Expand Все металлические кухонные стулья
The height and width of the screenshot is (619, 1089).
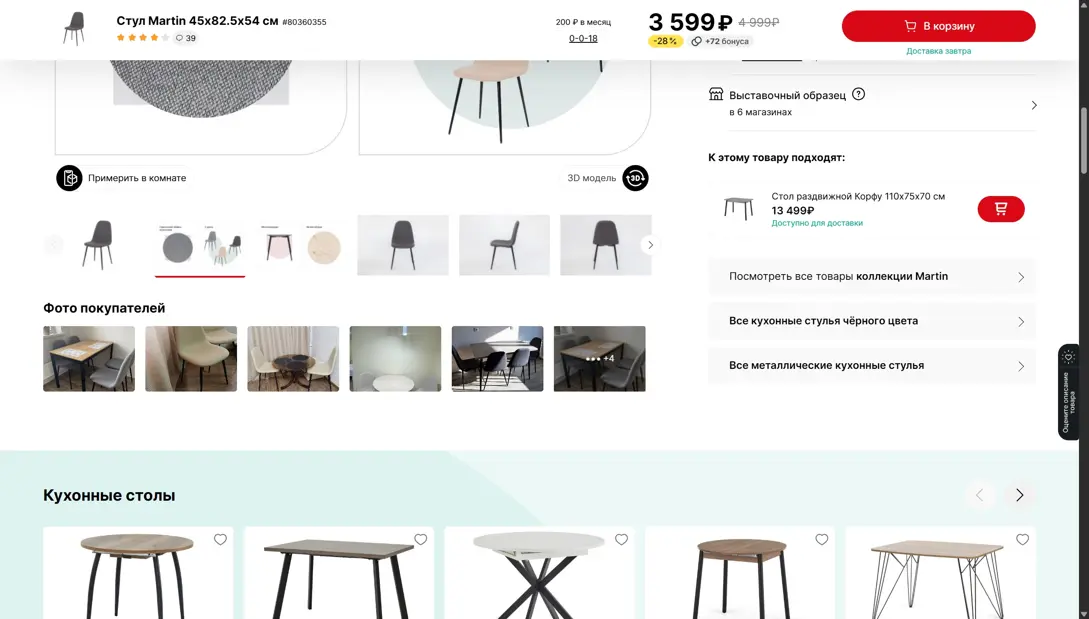[872, 365]
